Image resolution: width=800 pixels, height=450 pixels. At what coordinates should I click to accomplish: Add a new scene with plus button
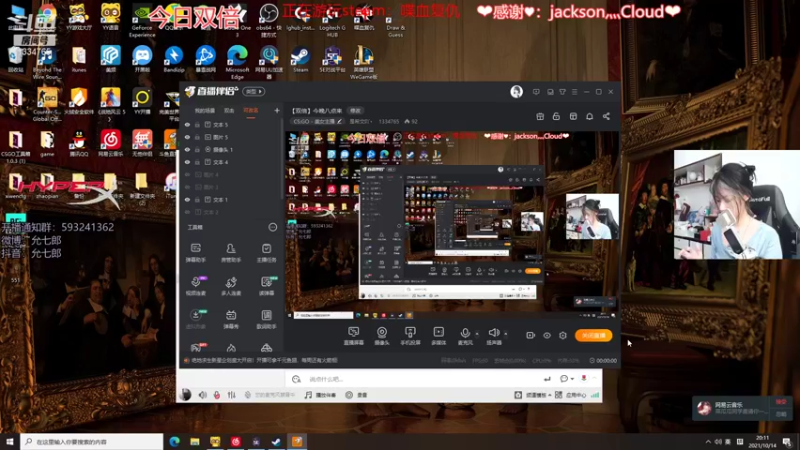(277, 110)
